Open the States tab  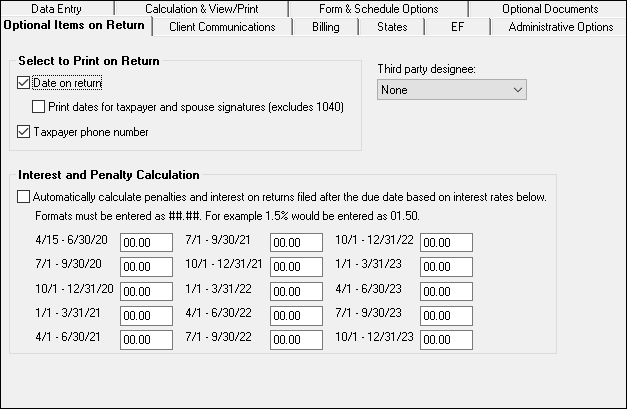[390, 27]
